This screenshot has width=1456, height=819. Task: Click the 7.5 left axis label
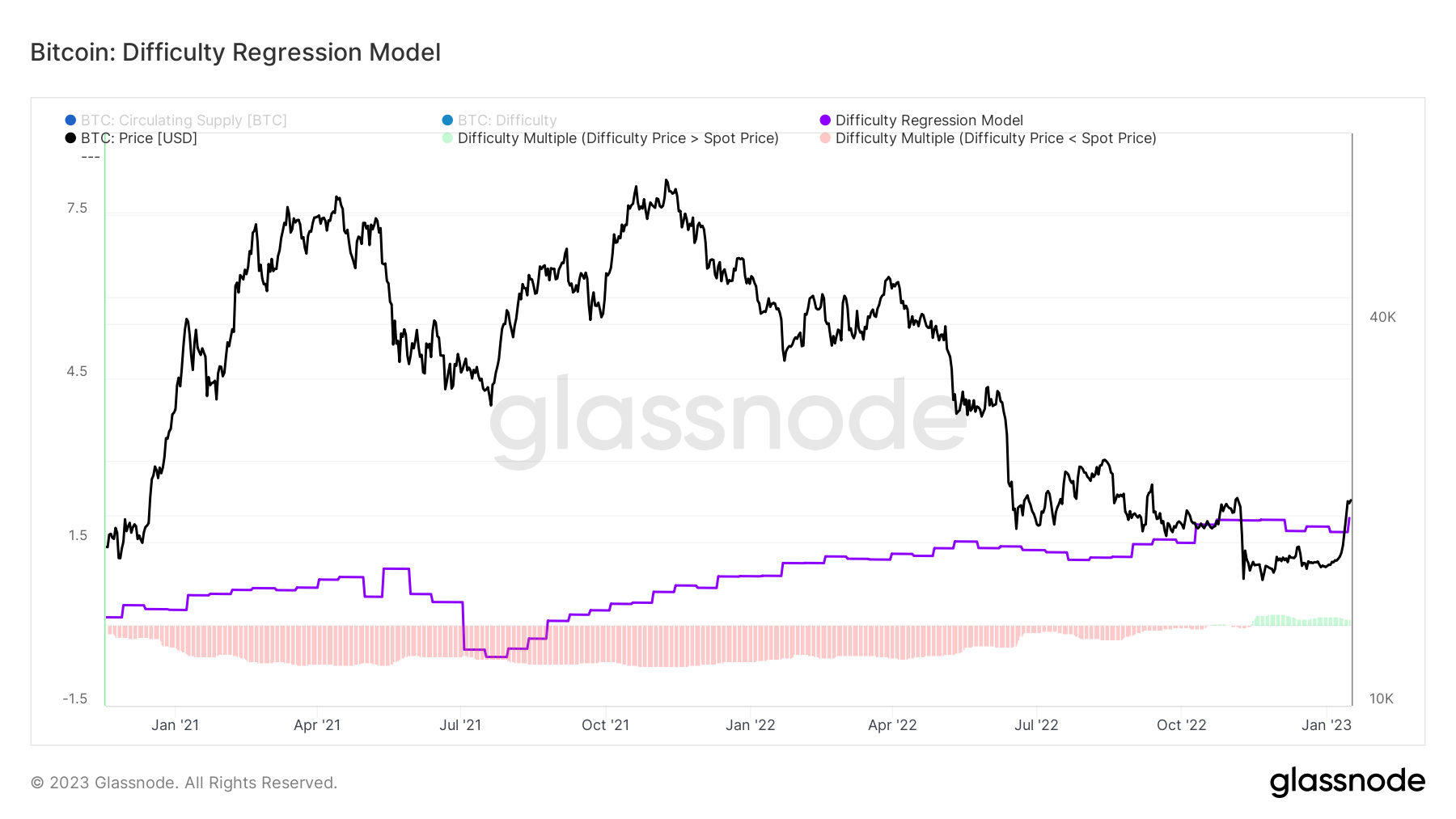(77, 209)
